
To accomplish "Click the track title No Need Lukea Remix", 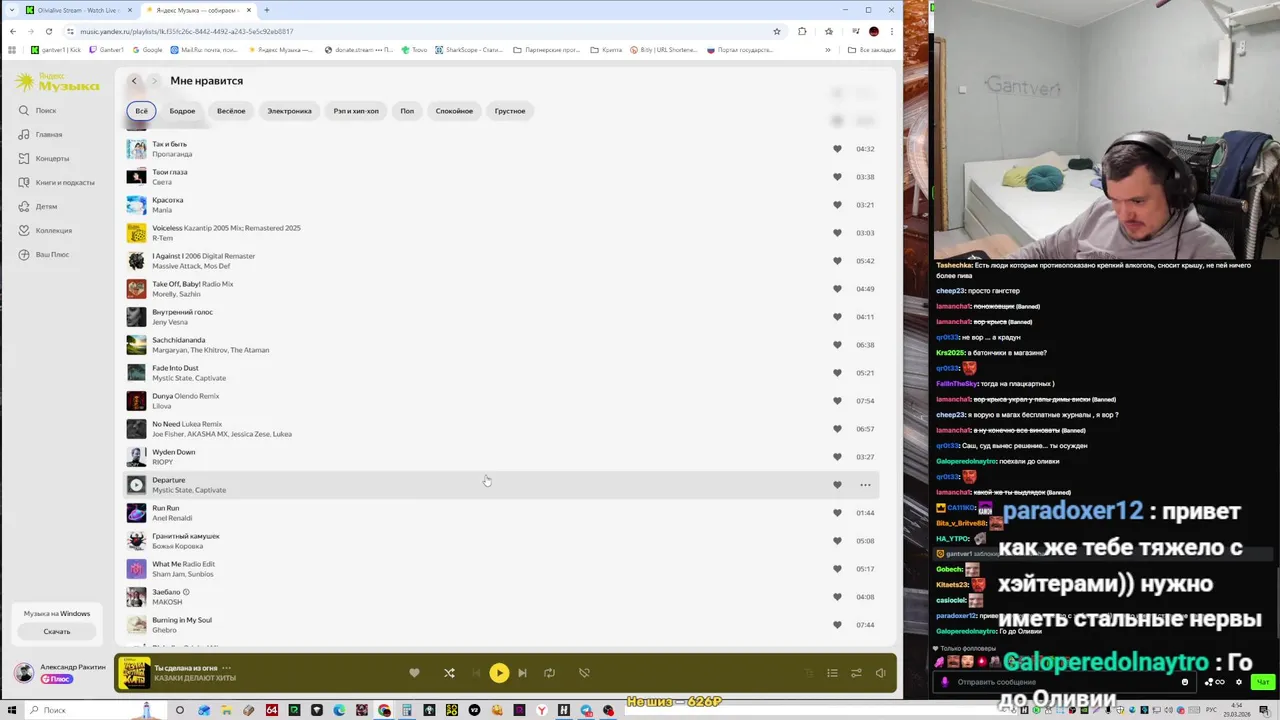I will click(187, 424).
